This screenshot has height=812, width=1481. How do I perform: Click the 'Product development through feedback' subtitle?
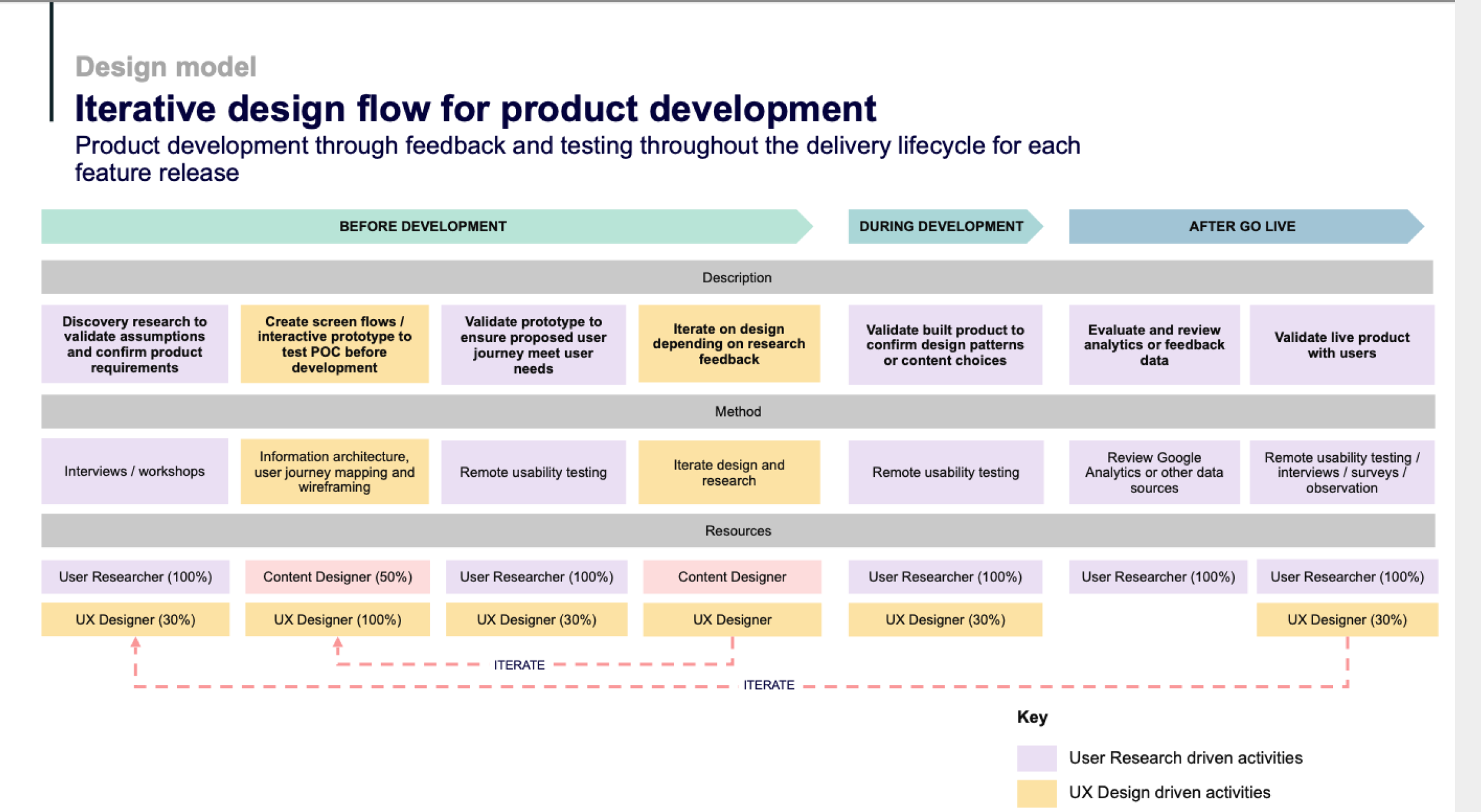(x=578, y=159)
